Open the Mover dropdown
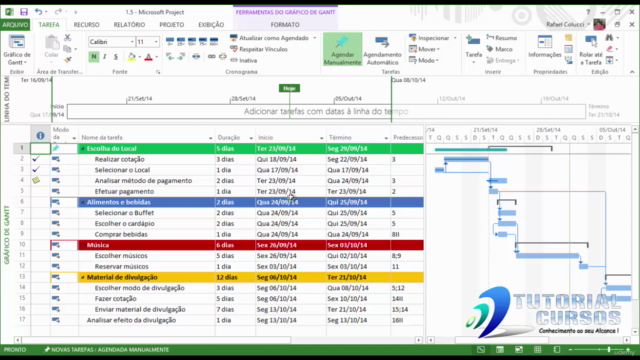Screen dimensions: 640x360 (424, 49)
